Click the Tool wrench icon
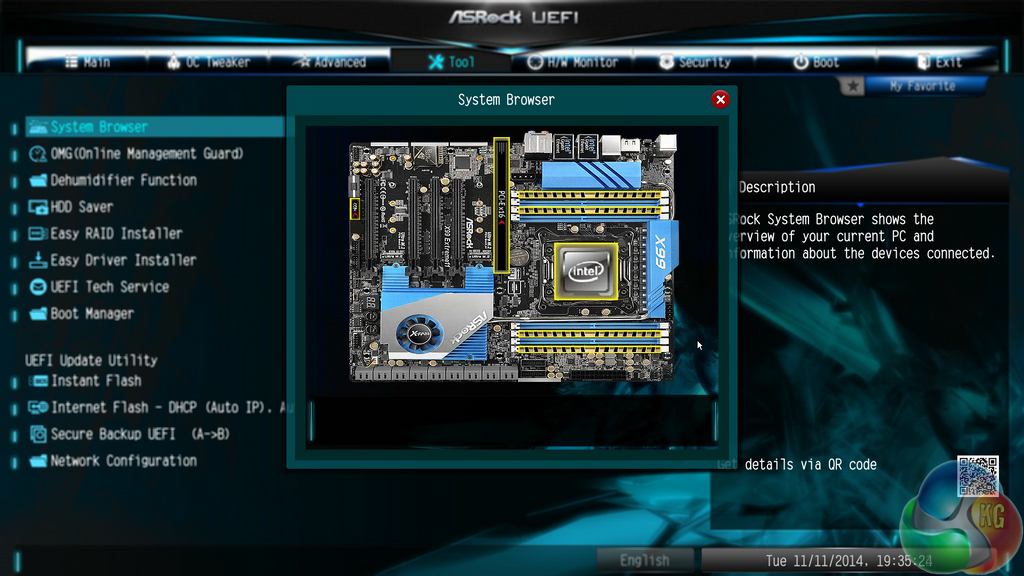This screenshot has height=576, width=1024. (x=436, y=62)
